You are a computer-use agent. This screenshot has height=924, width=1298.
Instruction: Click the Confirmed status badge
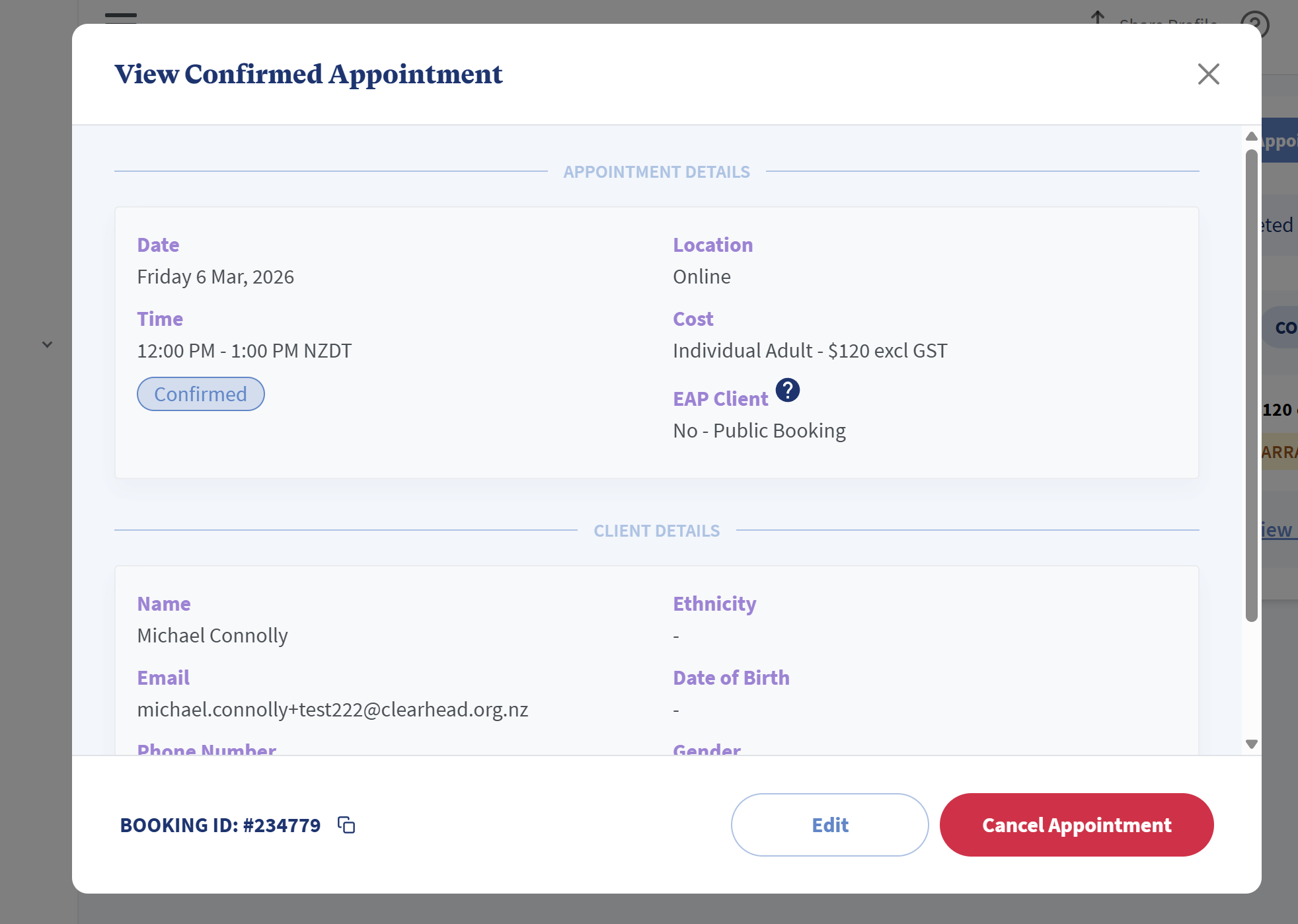(x=200, y=394)
